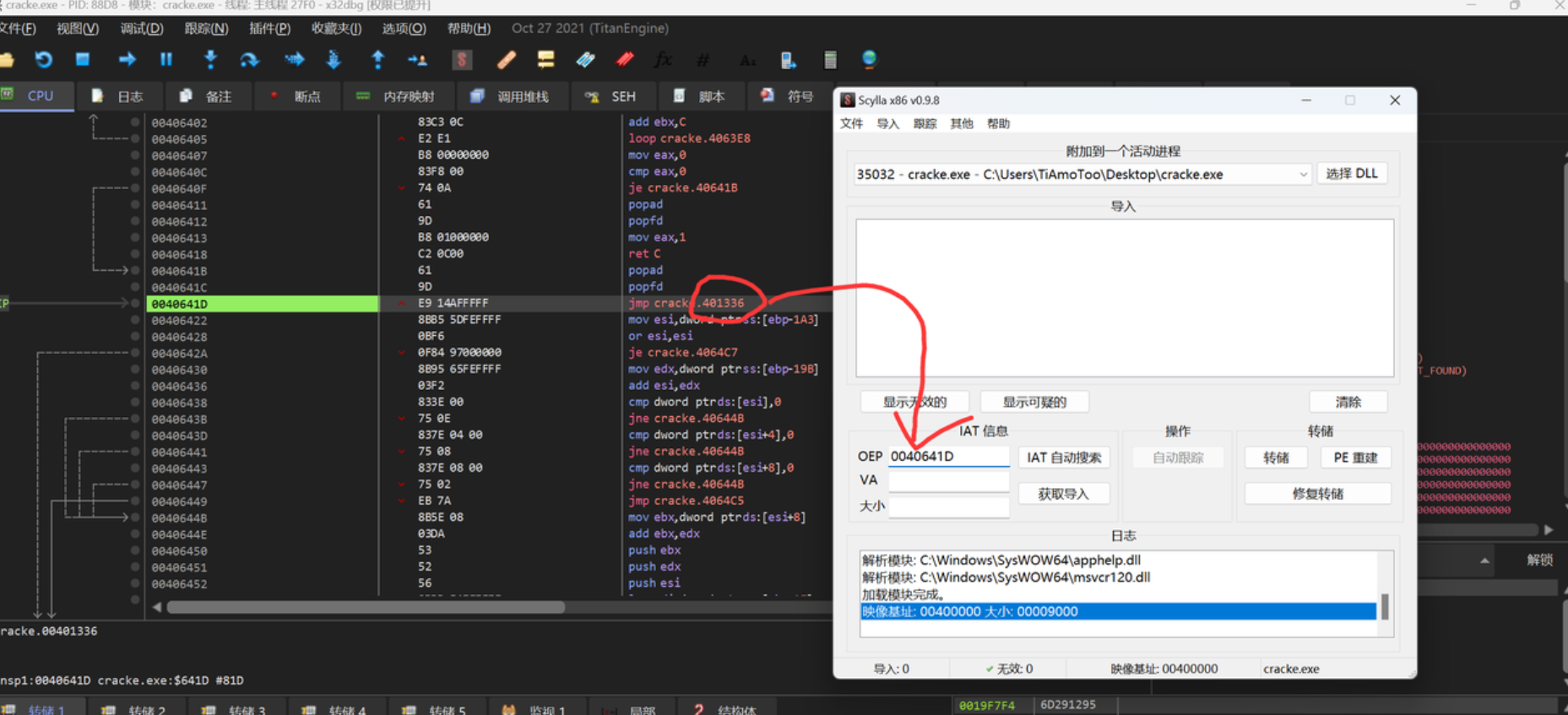Select highlighted address 0040641D row

(262, 304)
